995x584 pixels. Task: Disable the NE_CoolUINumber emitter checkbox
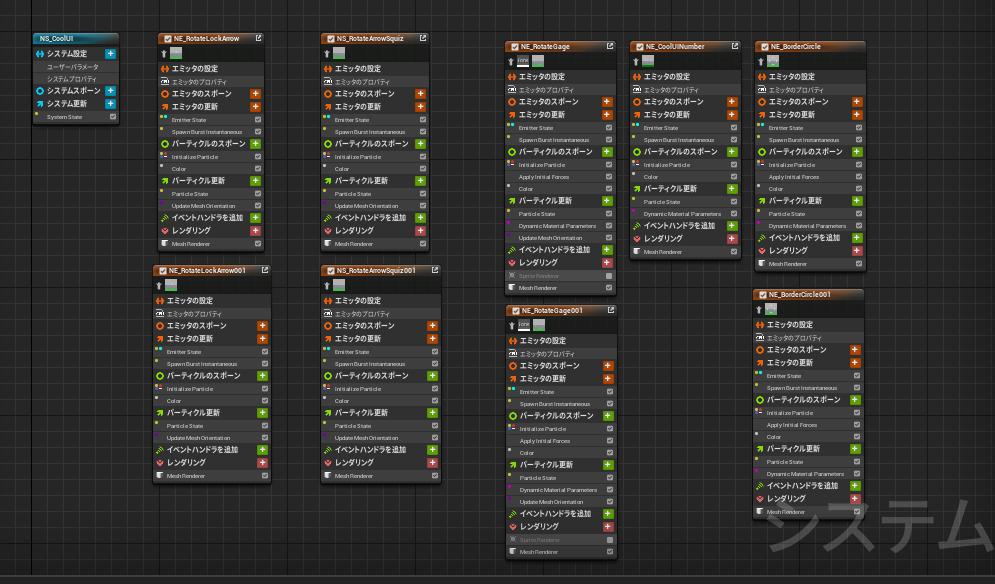pyautogui.click(x=640, y=47)
